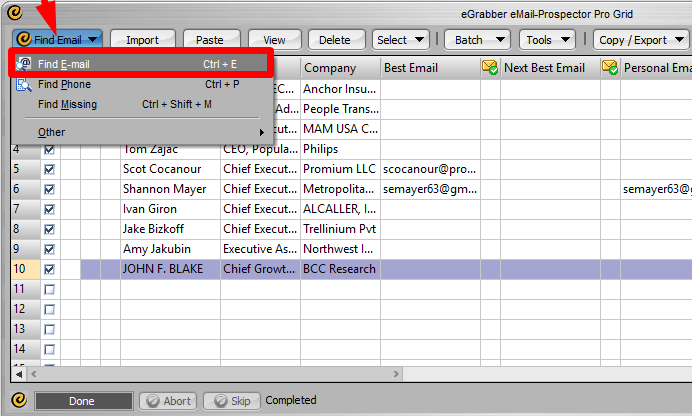Click the Delete button

[x=335, y=40]
